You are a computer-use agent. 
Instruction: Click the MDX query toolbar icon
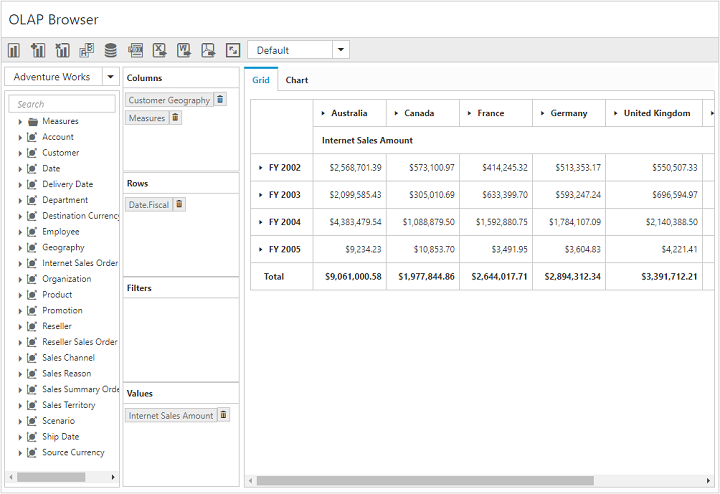[135, 50]
